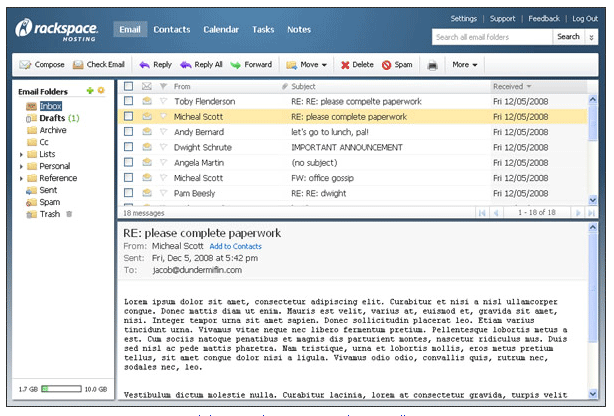Expand the Reference folder
The height and width of the screenshot is (416, 614).
(x=21, y=179)
